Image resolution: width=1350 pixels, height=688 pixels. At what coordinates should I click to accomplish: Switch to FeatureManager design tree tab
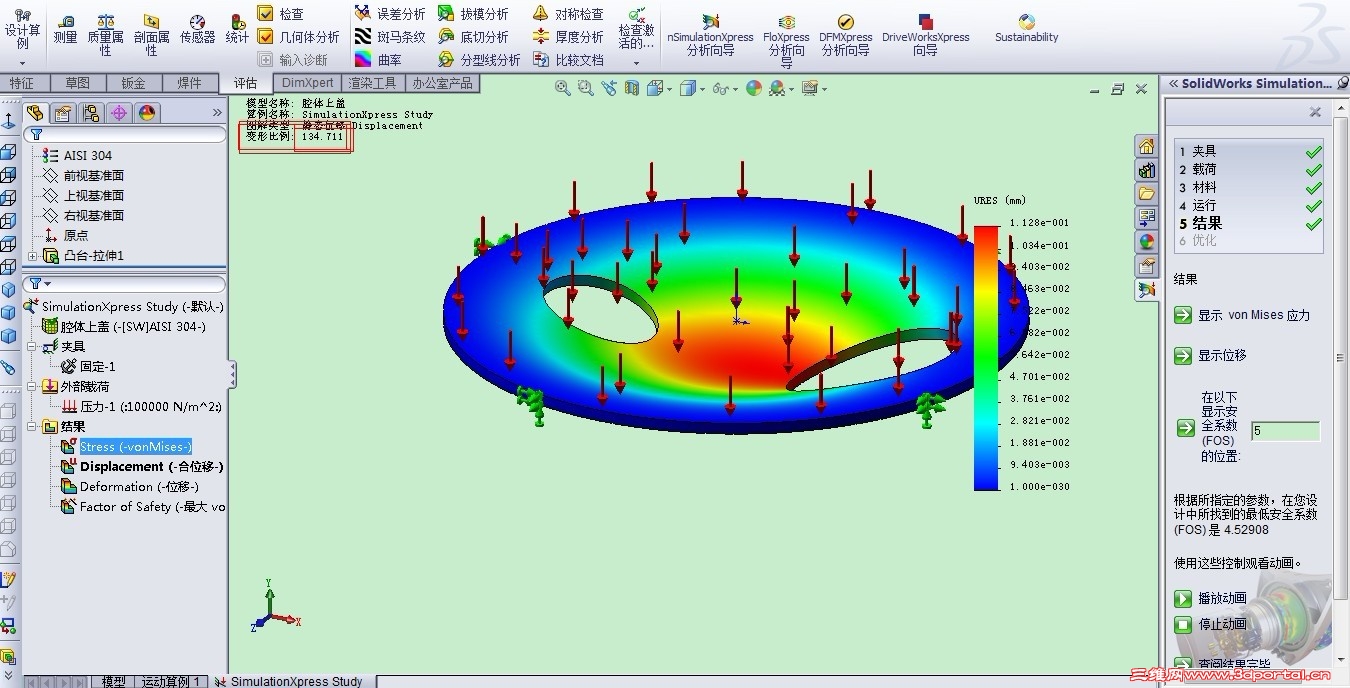(35, 113)
